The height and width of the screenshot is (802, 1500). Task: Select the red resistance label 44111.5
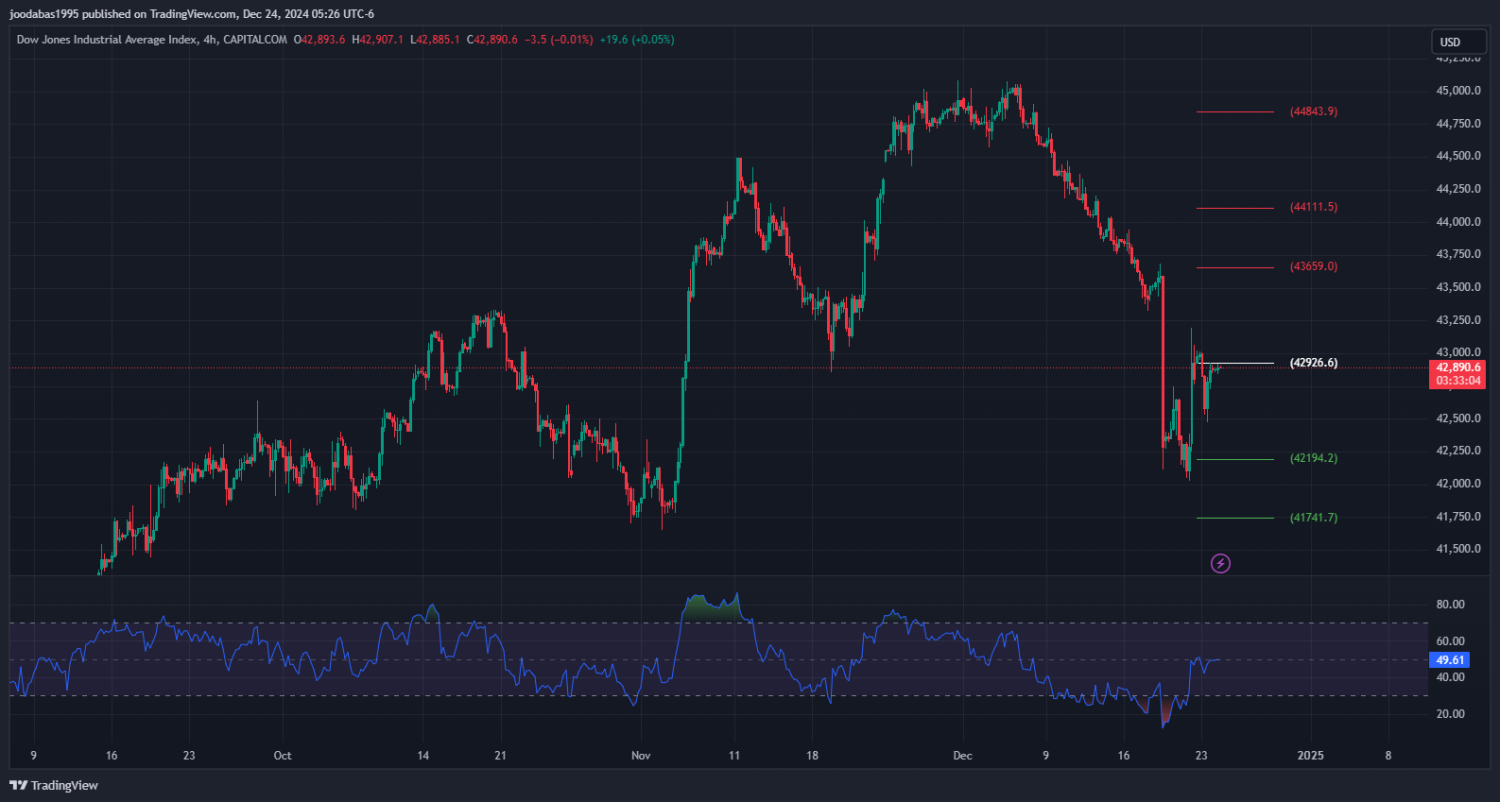point(1313,207)
